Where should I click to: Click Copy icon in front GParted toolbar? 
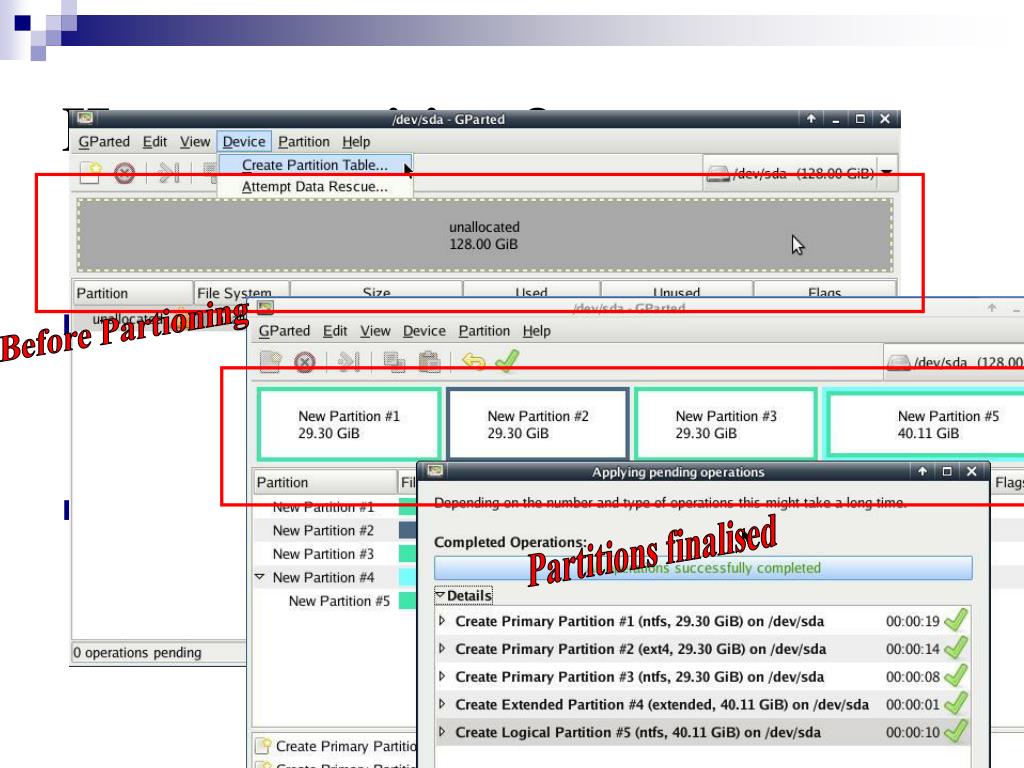click(394, 361)
